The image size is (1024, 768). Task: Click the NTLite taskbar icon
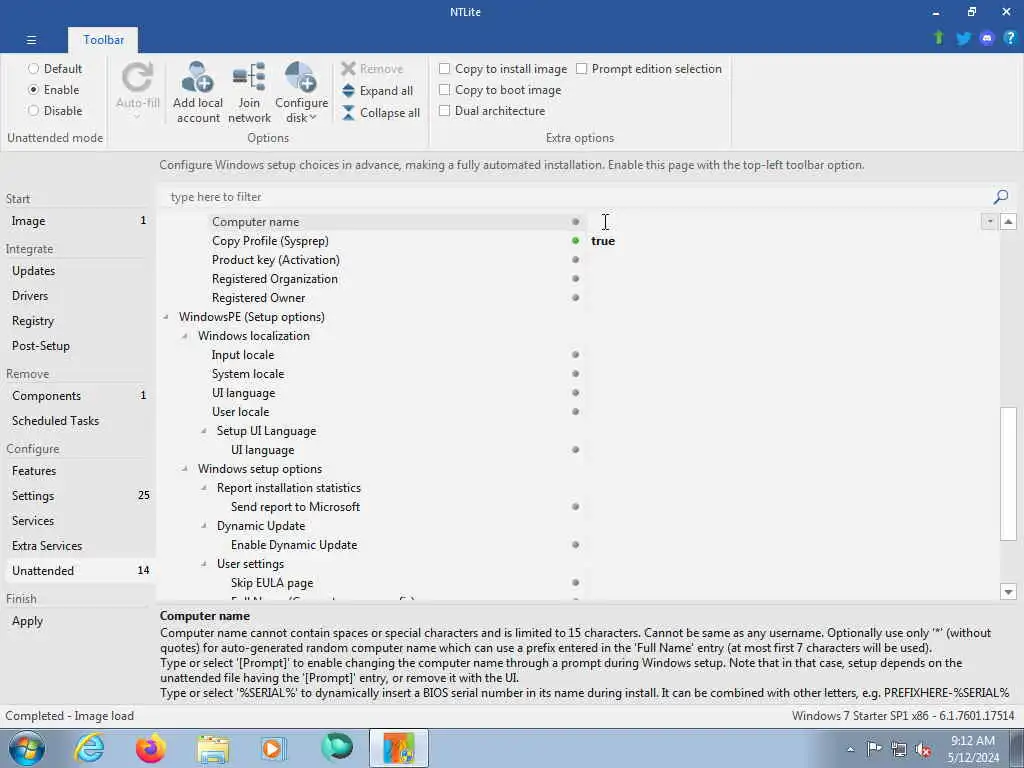399,748
